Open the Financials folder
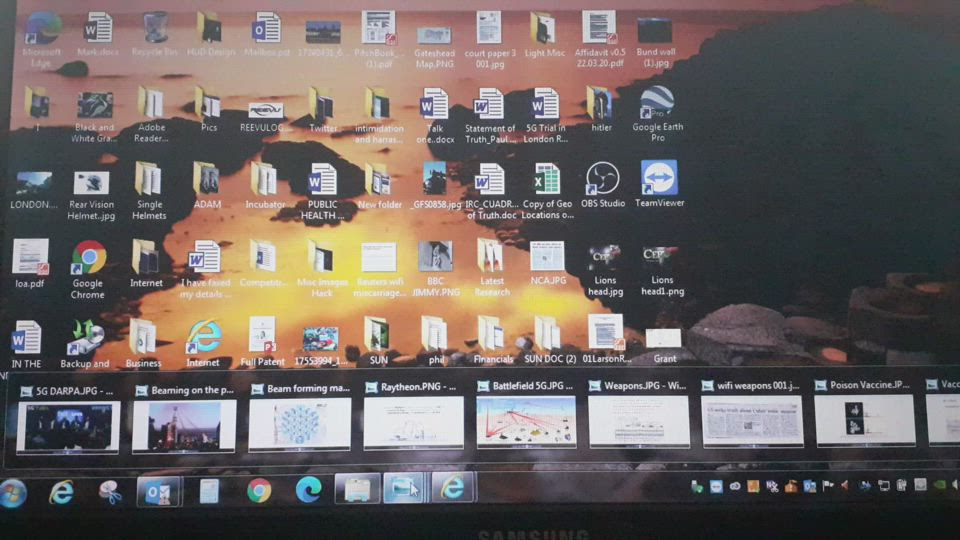 (x=491, y=334)
